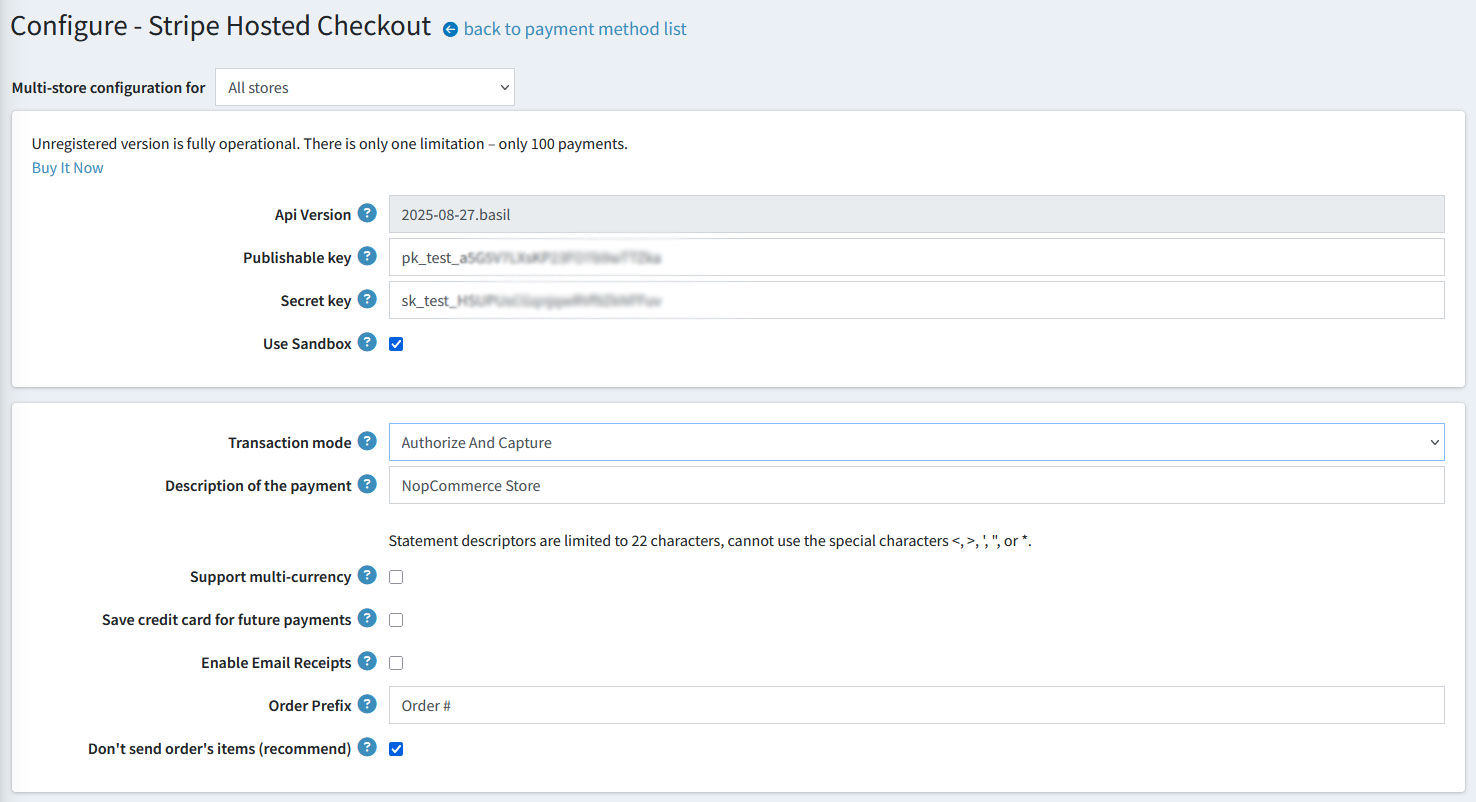Click the Api Version field
Image resolution: width=1476 pixels, height=802 pixels.
point(916,214)
